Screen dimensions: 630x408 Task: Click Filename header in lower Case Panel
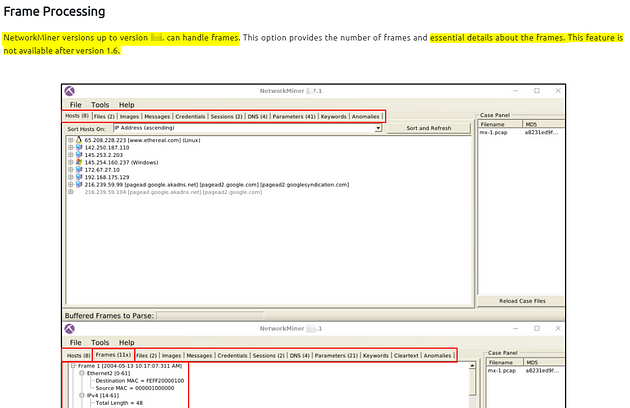(x=505, y=362)
